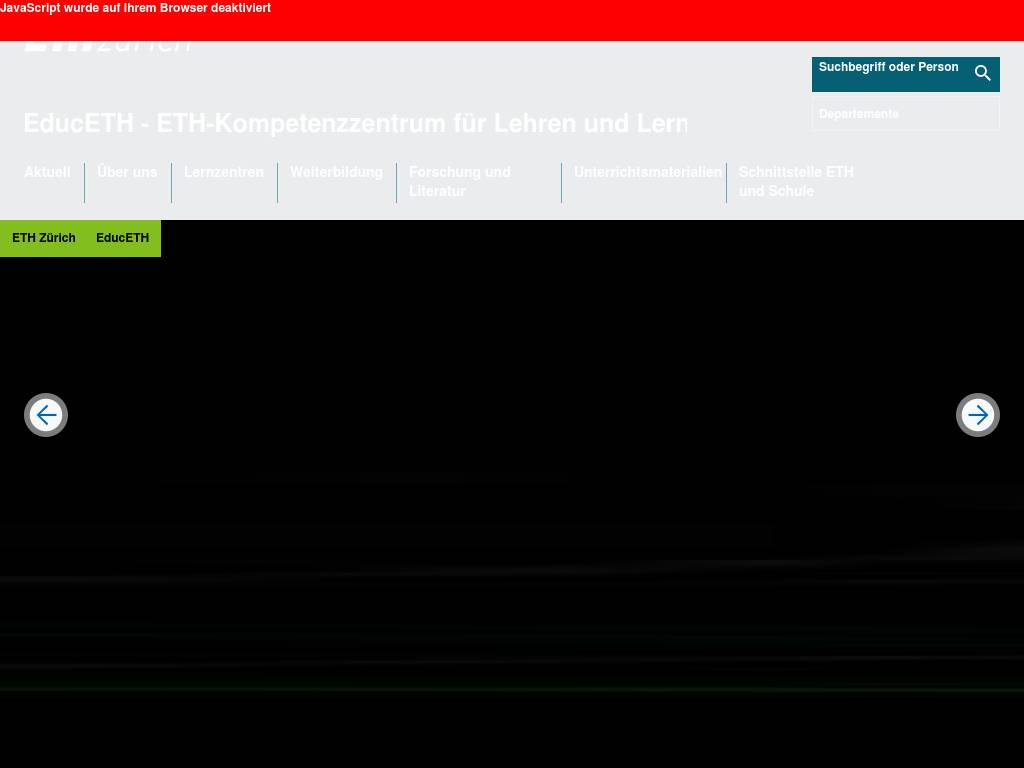Open the Aktuell menu item
Viewport: 1024px width, 768px height.
click(47, 172)
